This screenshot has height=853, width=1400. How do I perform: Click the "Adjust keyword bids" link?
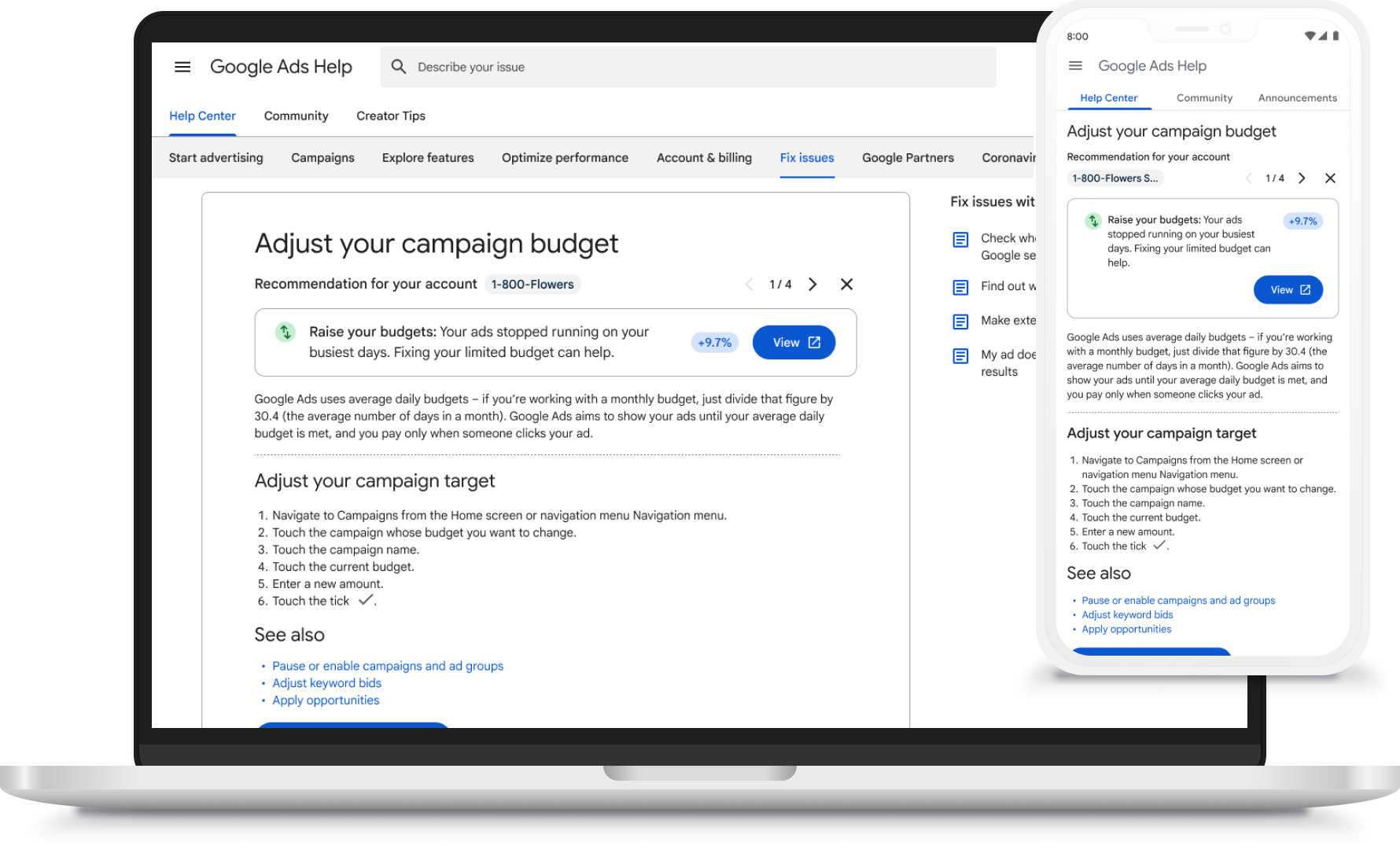coord(326,683)
